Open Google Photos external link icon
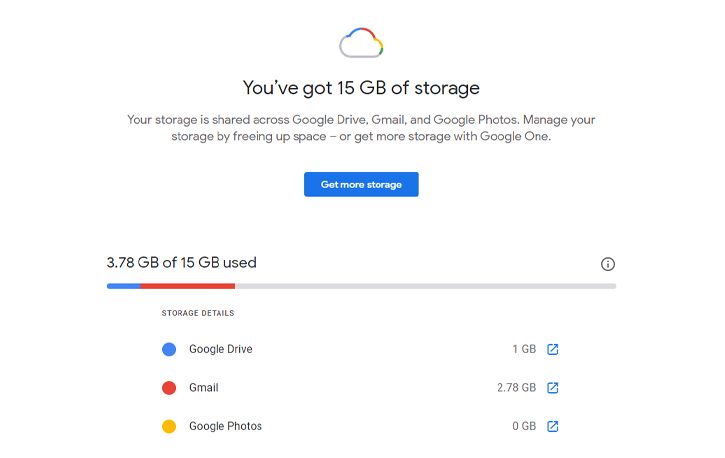This screenshot has width=725, height=458. [x=553, y=426]
